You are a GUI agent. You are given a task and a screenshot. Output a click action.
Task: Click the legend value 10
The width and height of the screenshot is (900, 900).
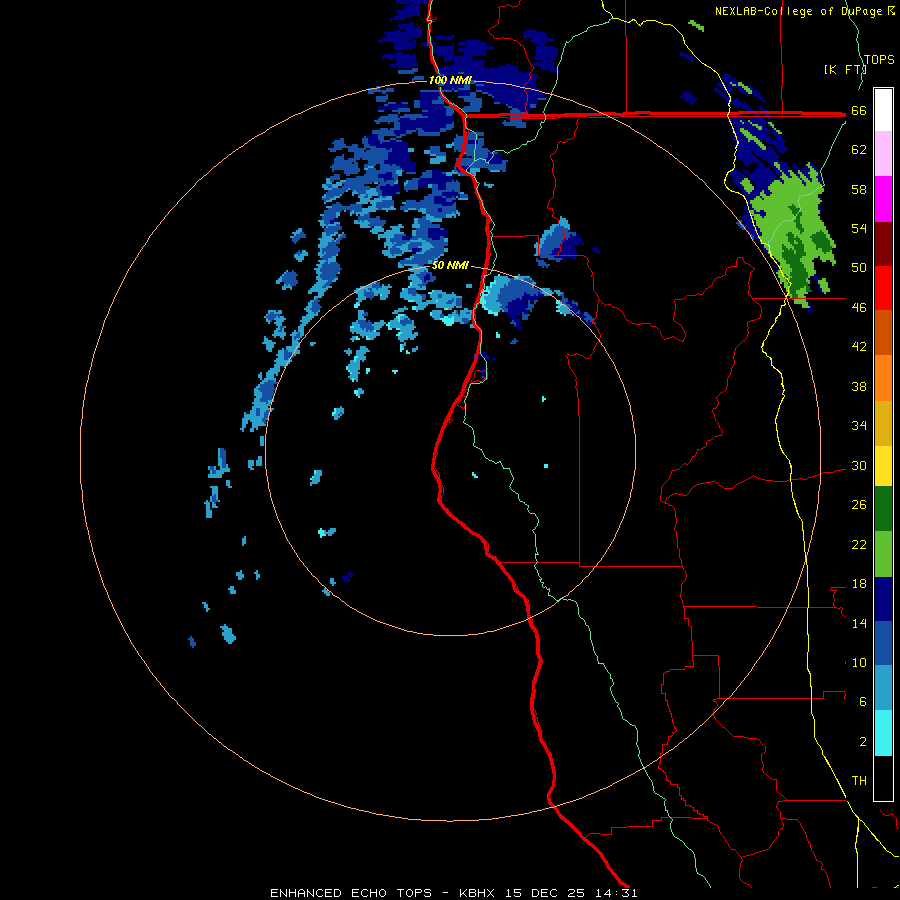[x=859, y=663]
